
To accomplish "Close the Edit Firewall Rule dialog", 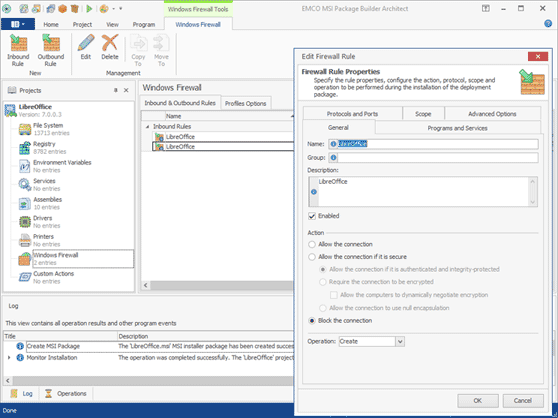I will click(x=538, y=57).
